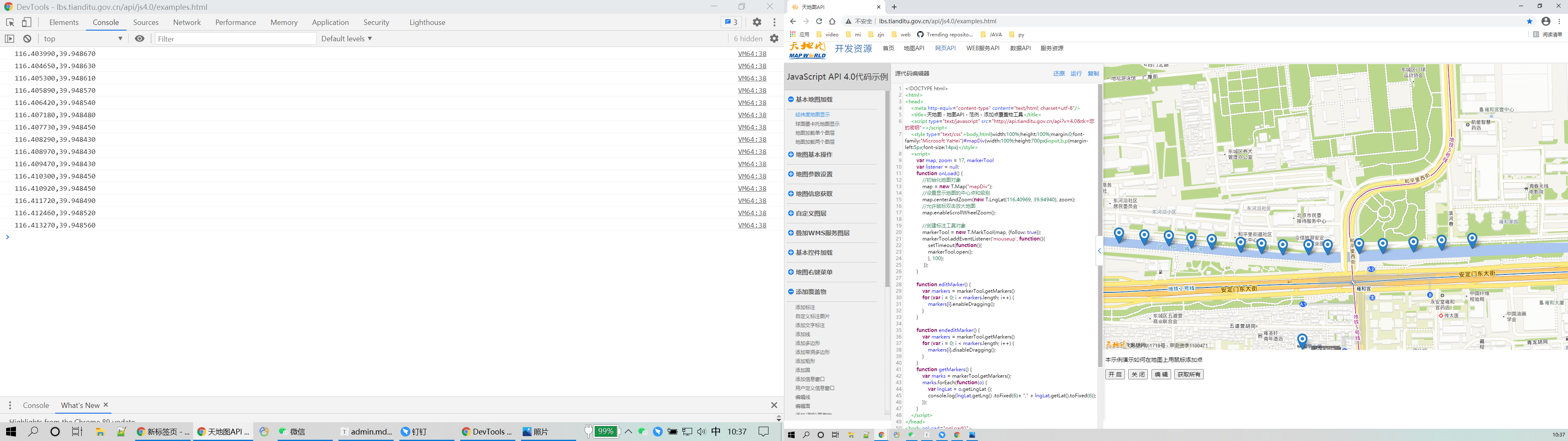Image resolution: width=1568 pixels, height=441 pixels.
Task: Open Windows Start menu in taskbar
Action: pos(11,432)
